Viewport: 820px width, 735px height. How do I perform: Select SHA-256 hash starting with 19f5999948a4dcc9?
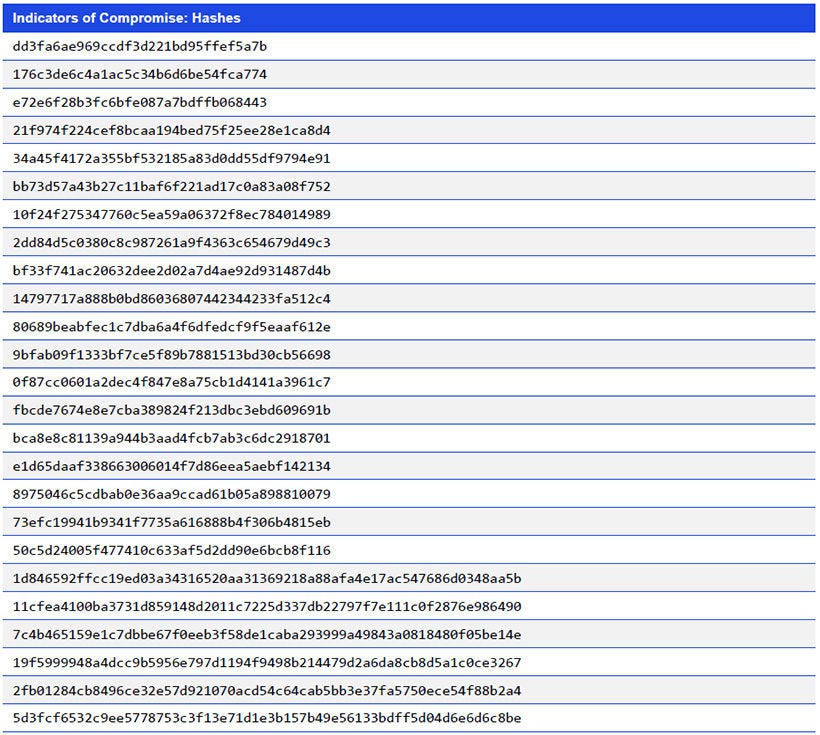[x=267, y=663]
